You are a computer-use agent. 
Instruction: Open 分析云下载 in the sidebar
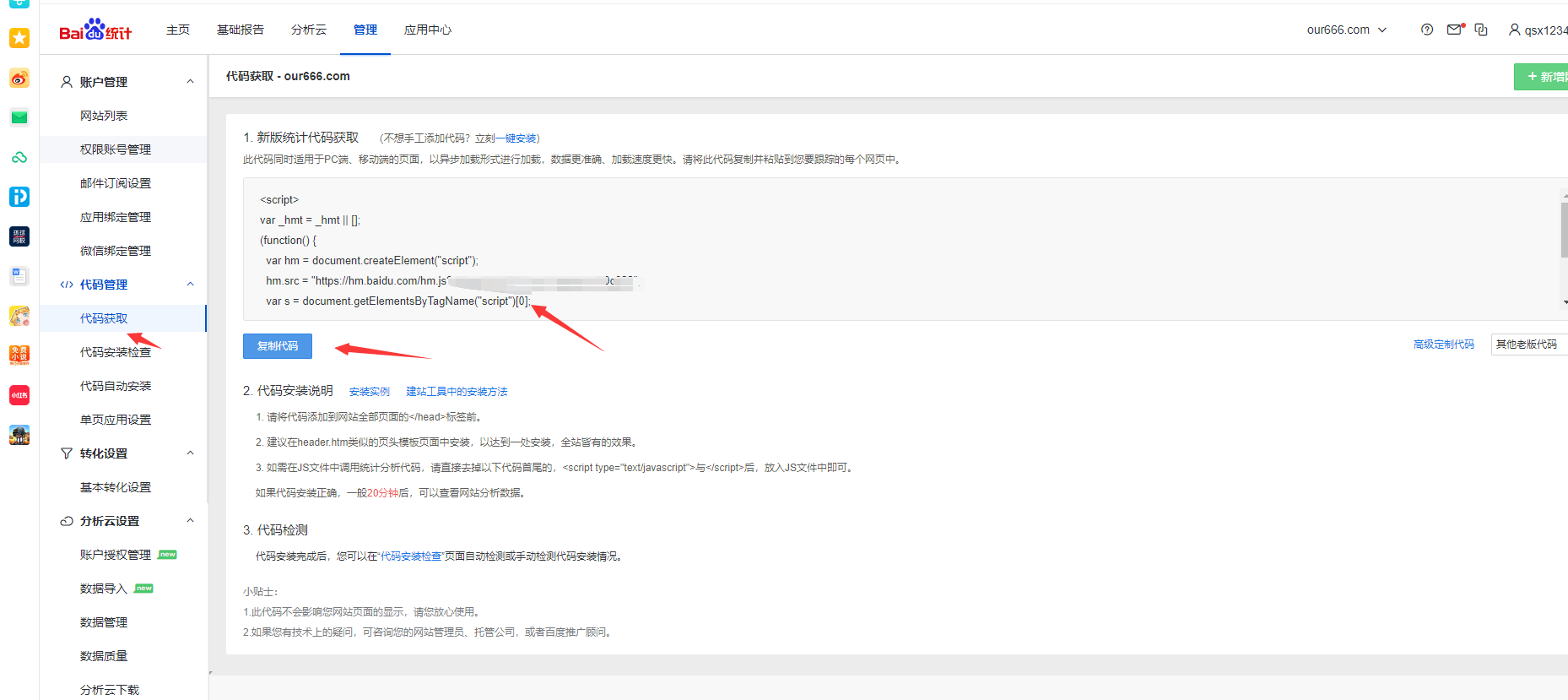110,690
